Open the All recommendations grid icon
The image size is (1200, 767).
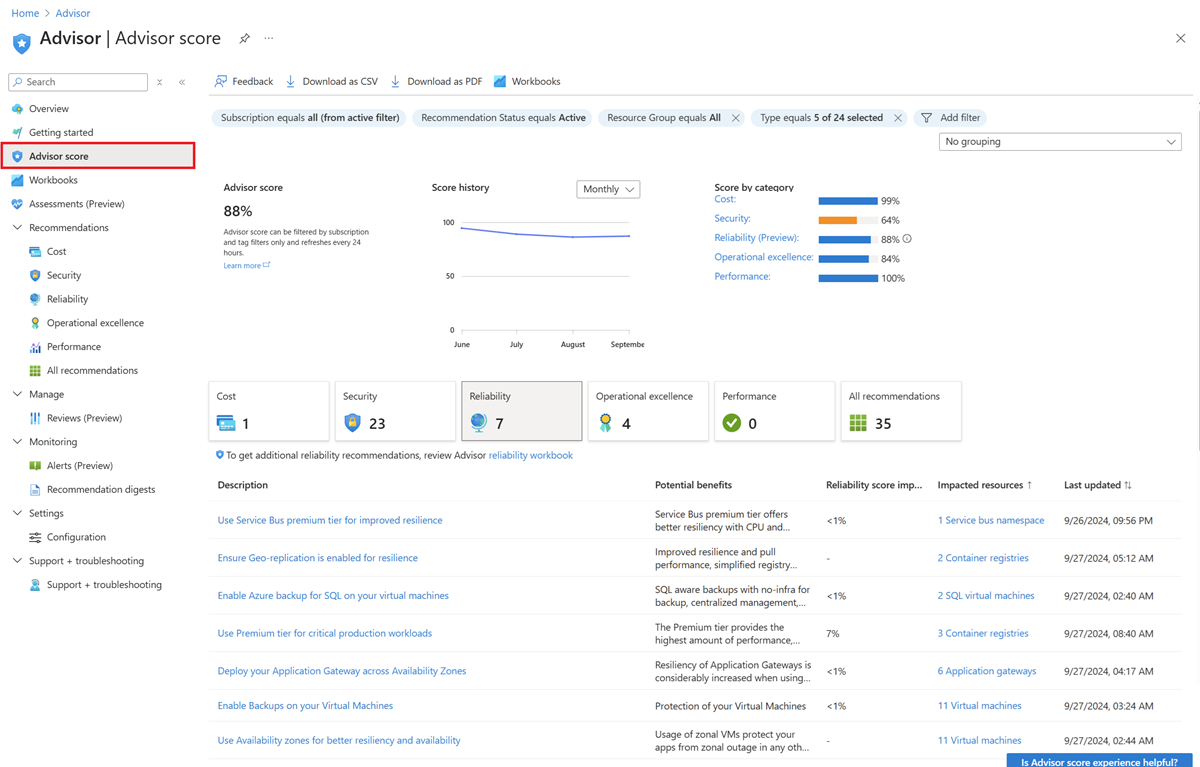33,370
